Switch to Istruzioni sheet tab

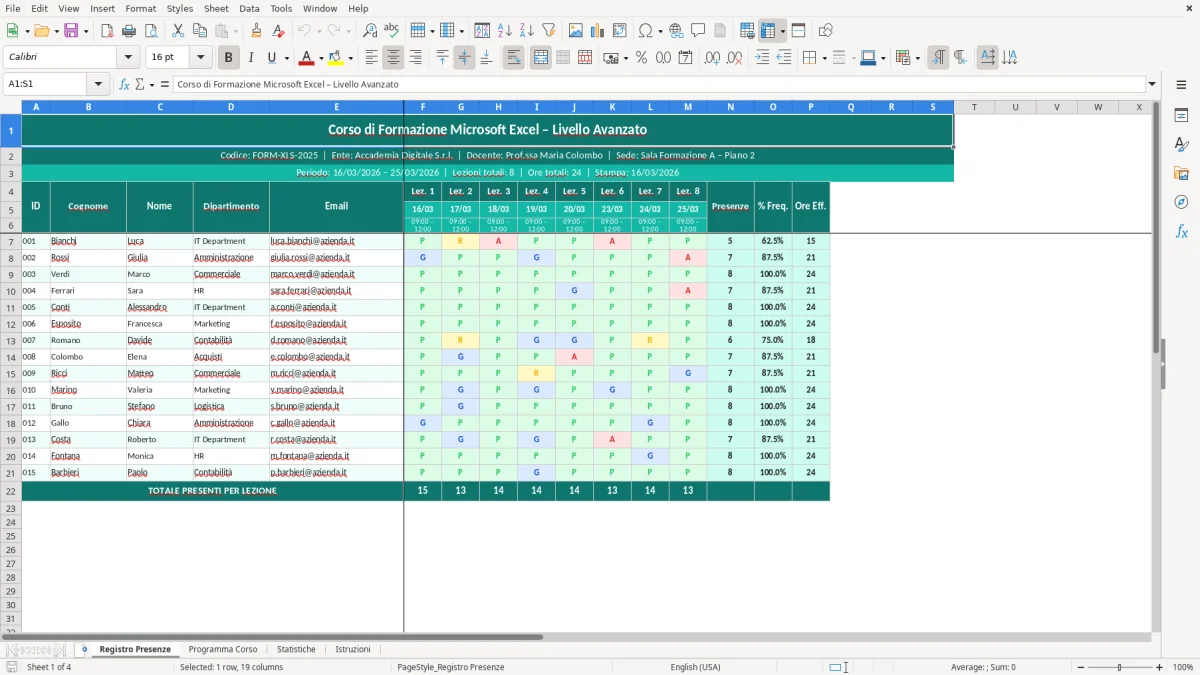352,649
